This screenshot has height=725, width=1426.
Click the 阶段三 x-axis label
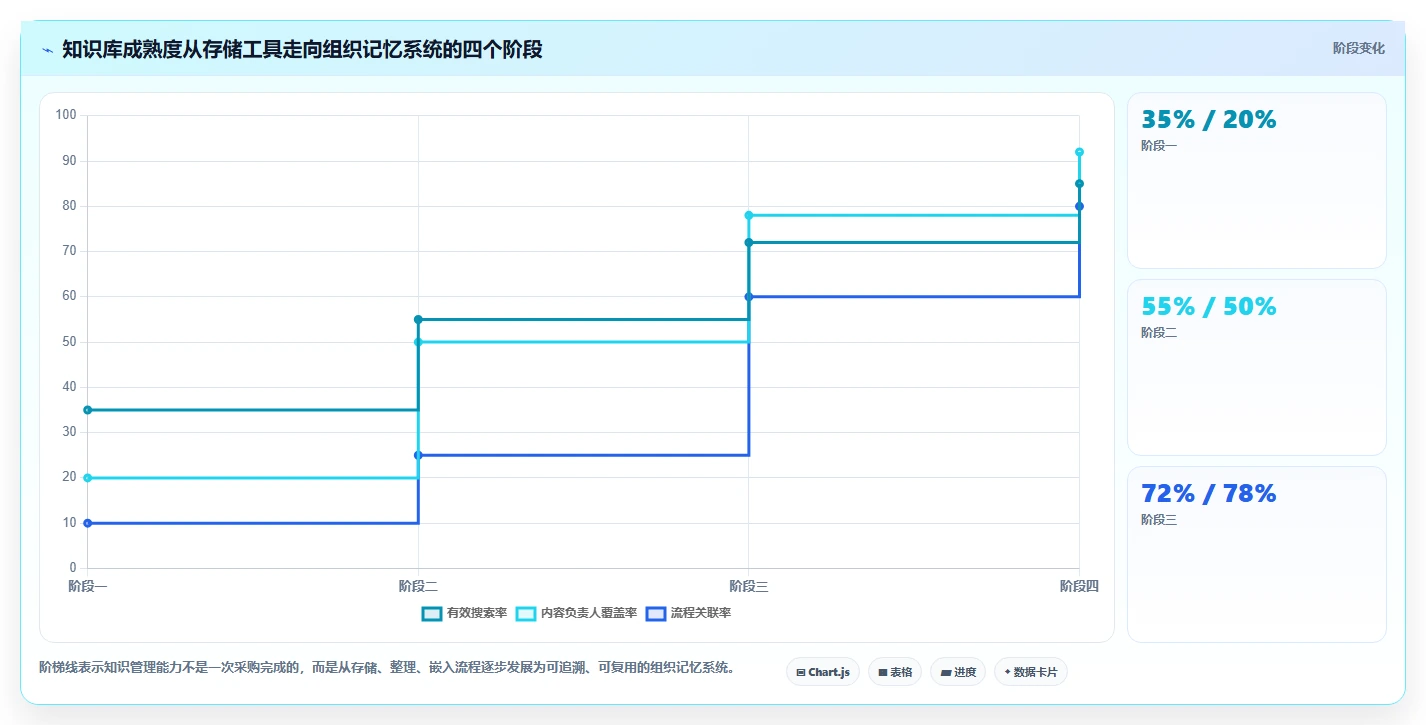click(749, 586)
